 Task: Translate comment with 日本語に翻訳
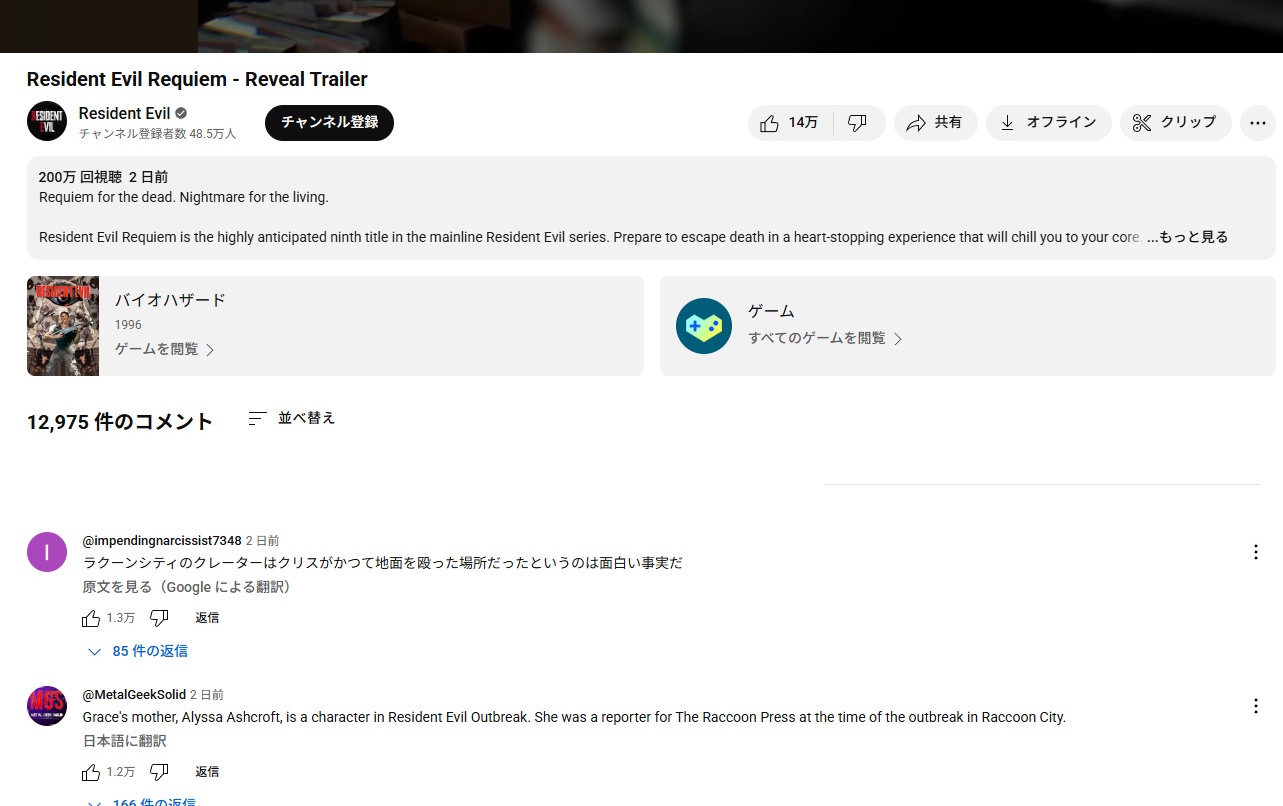pos(125,741)
